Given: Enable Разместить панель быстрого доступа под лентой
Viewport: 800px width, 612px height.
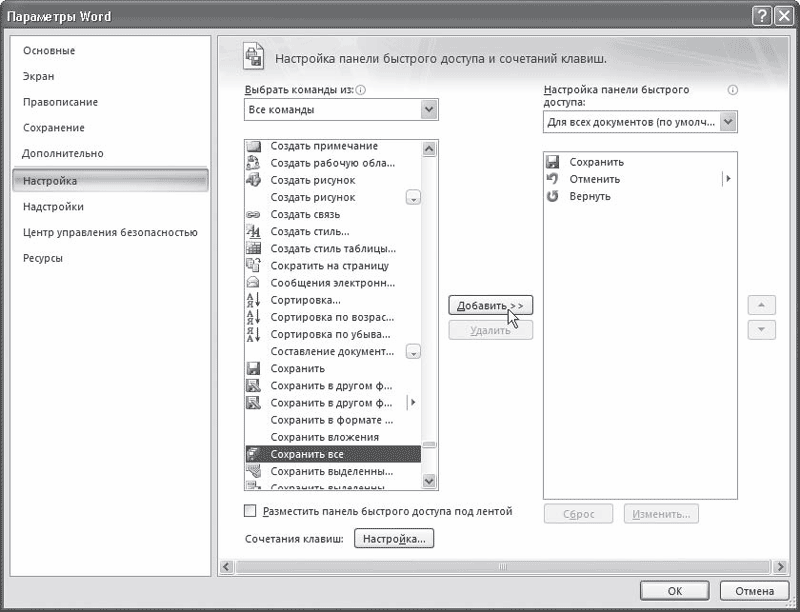Looking at the screenshot, I should pos(247,511).
